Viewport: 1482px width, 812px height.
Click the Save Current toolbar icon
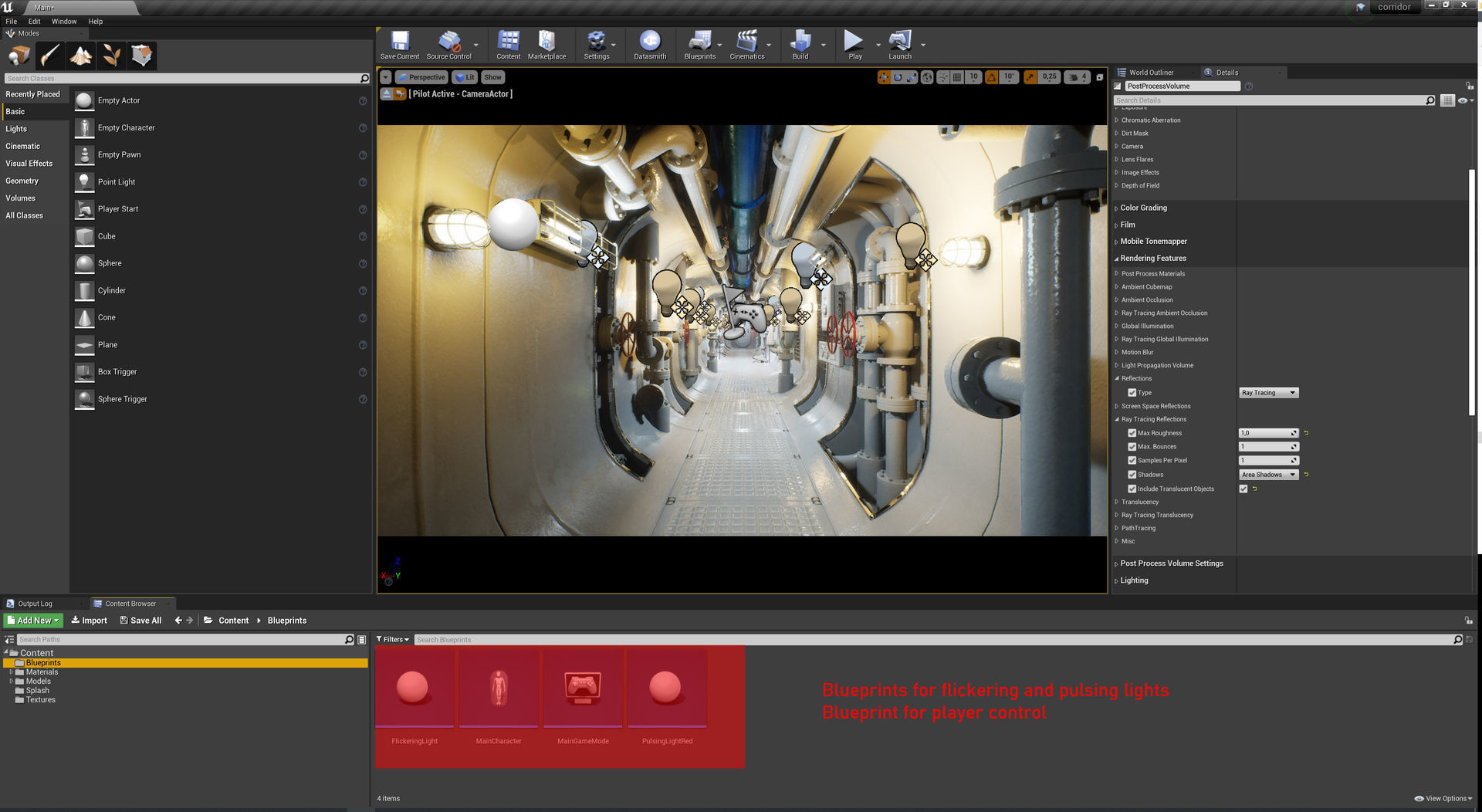[x=400, y=45]
